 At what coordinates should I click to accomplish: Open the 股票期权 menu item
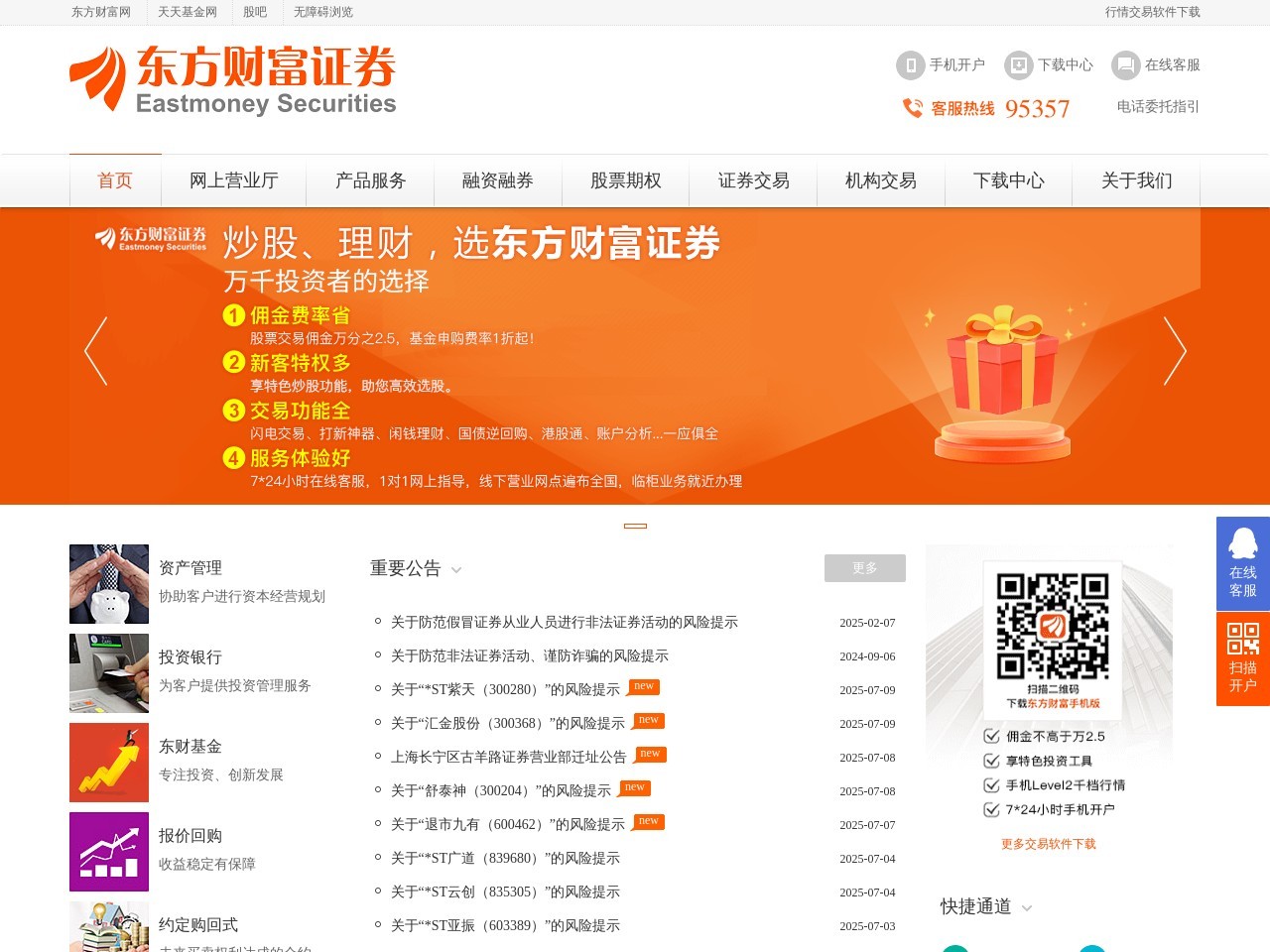tap(625, 181)
